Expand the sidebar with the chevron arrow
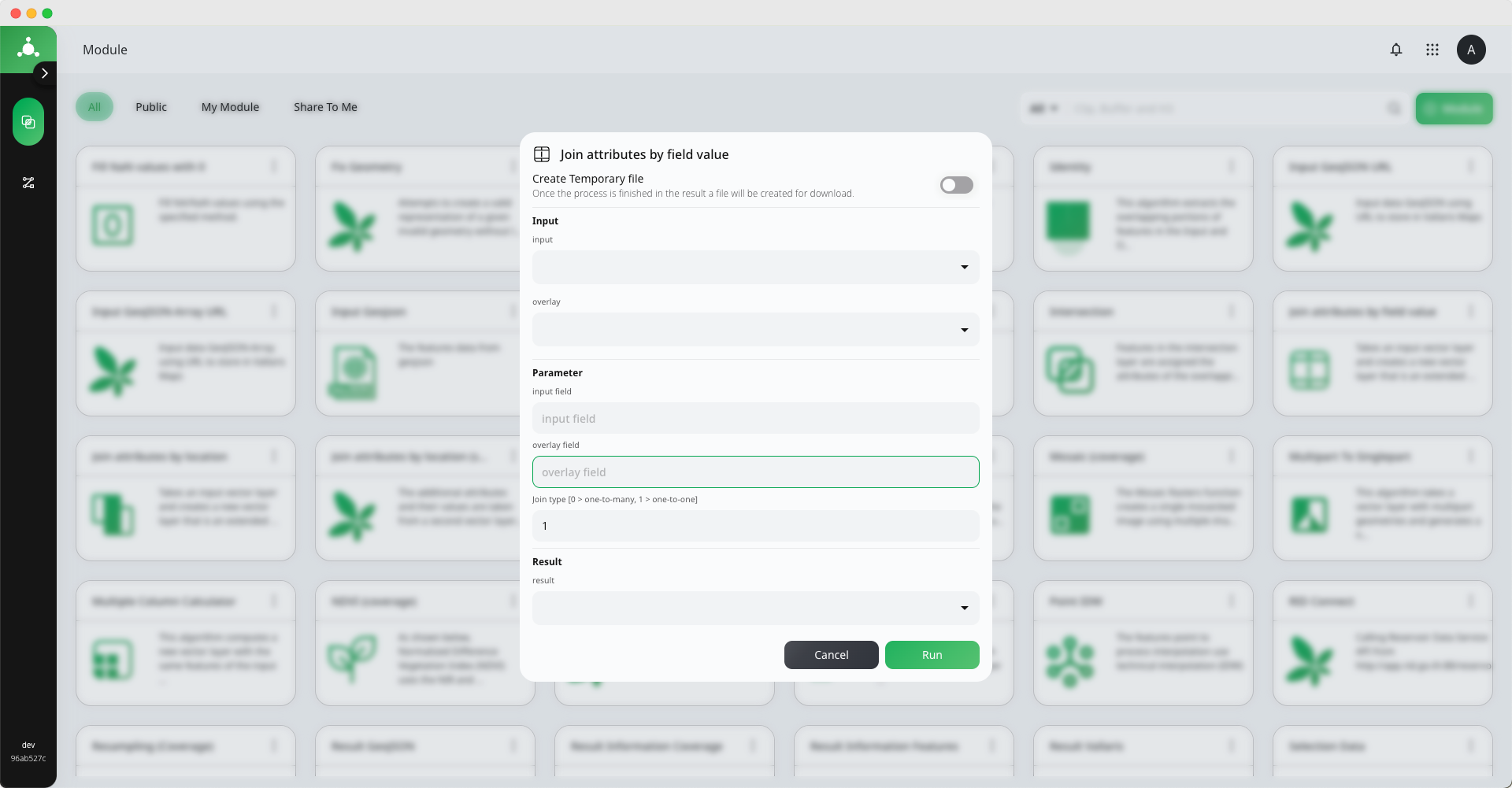 (45, 73)
